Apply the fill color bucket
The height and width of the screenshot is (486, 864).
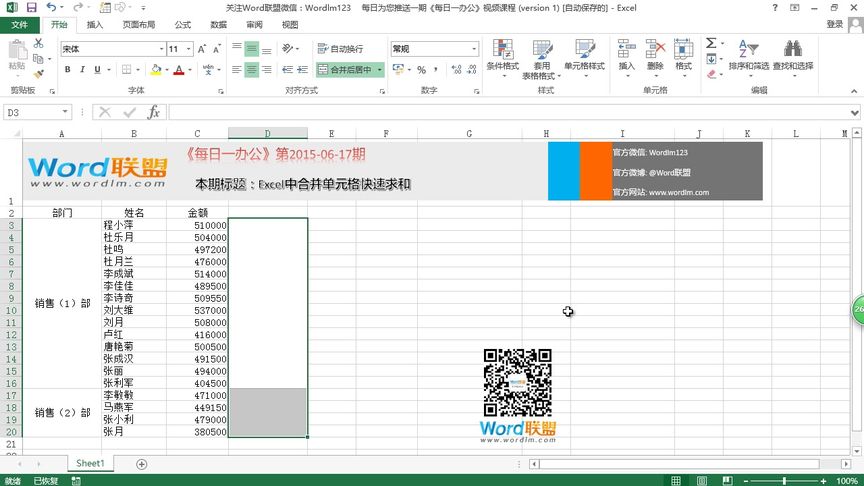pyautogui.click(x=155, y=70)
